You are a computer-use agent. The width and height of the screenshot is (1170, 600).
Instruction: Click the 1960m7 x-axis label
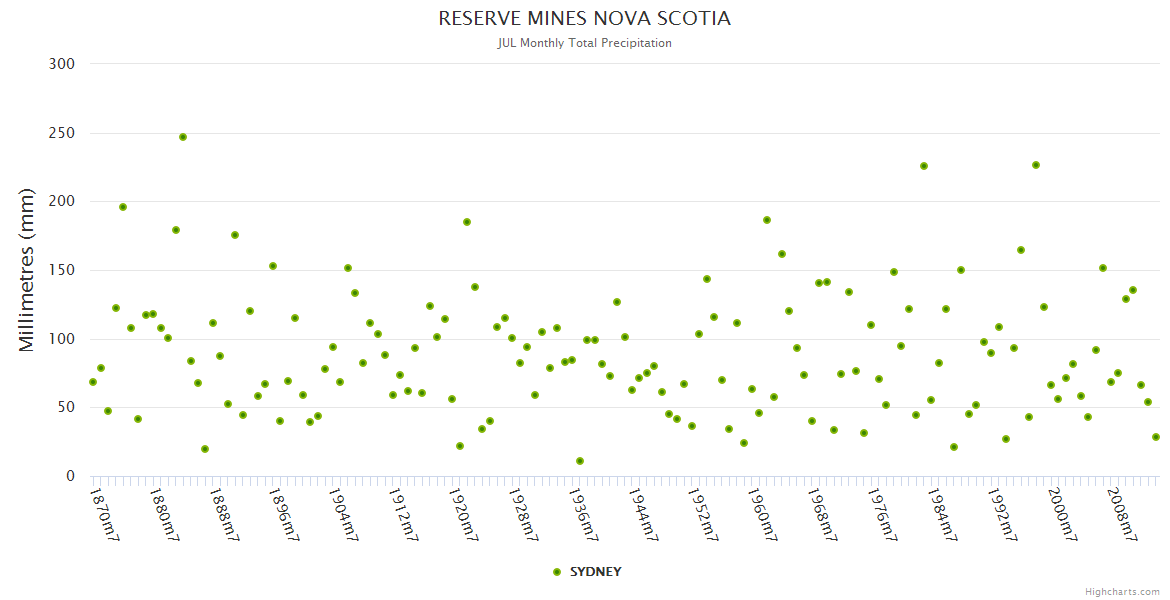(x=764, y=514)
